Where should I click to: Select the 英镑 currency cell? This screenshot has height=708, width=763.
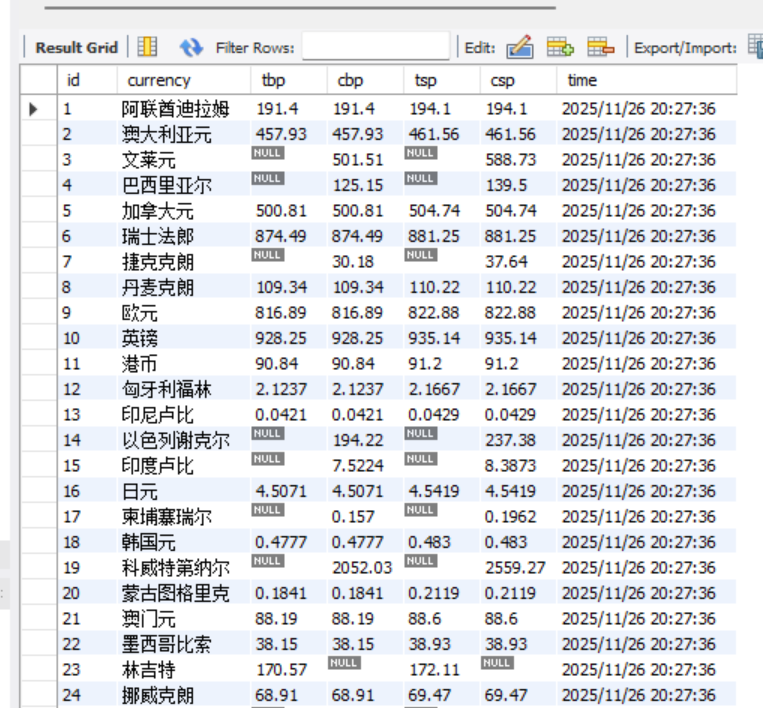coord(184,338)
